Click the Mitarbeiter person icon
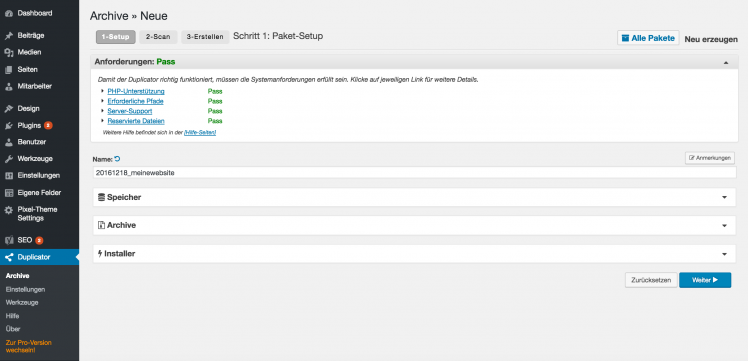The image size is (748, 361). pyautogui.click(x=8, y=87)
